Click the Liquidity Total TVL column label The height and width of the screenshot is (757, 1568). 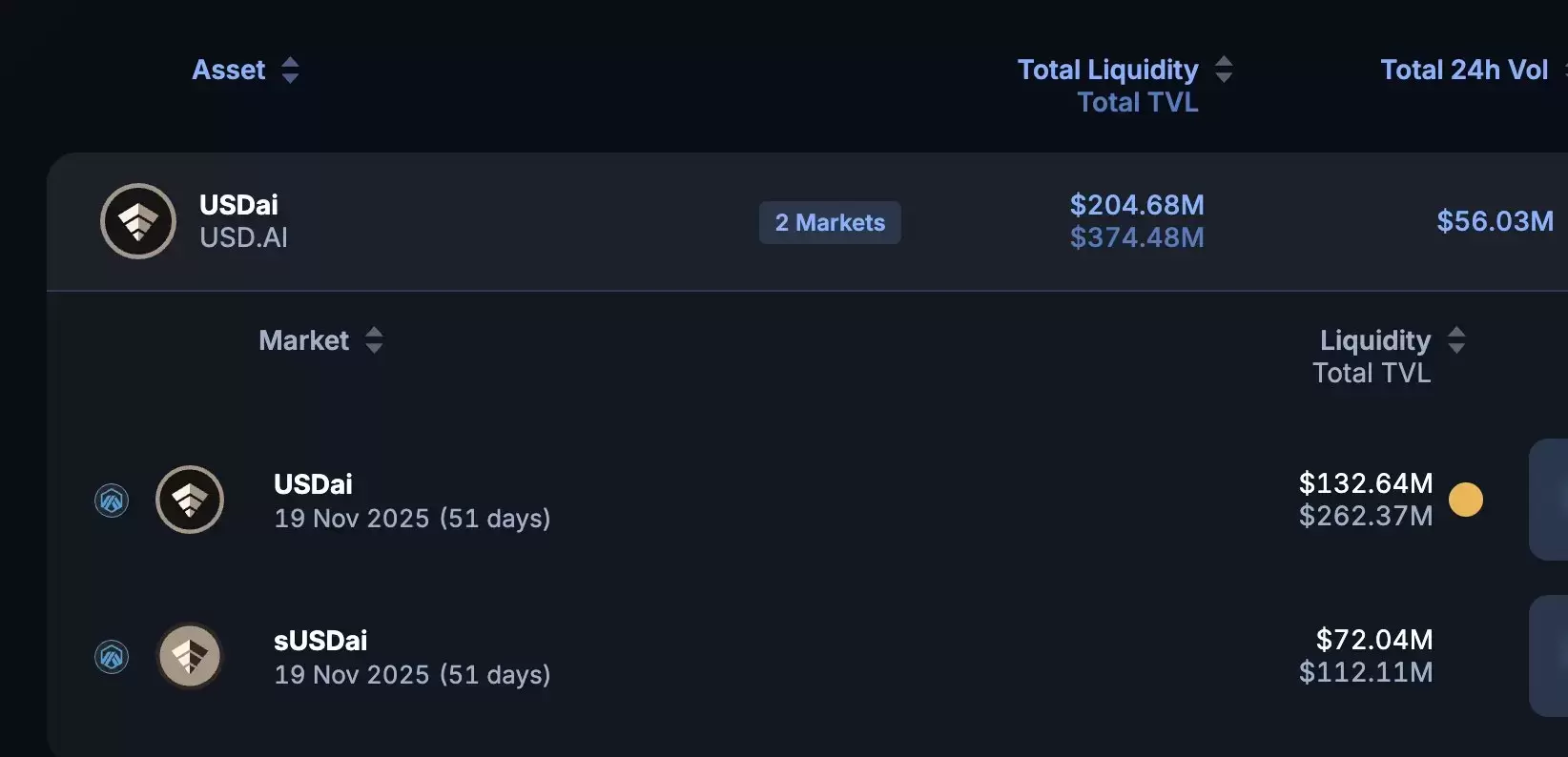1374,356
